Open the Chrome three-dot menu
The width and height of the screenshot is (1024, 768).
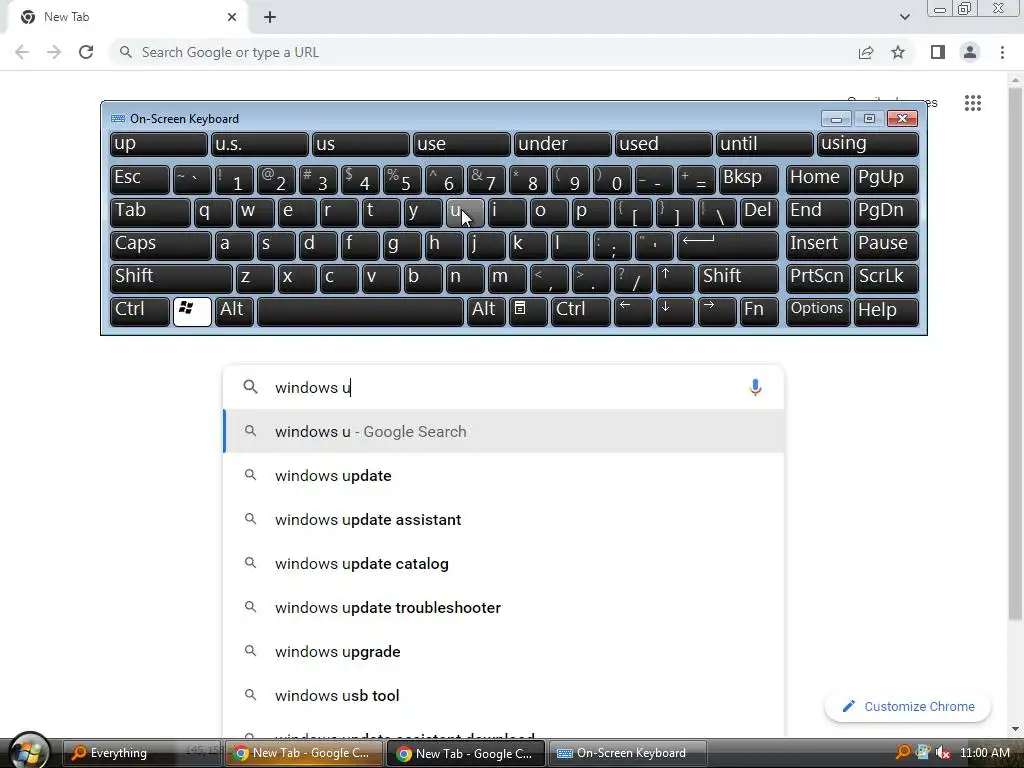point(1002,52)
